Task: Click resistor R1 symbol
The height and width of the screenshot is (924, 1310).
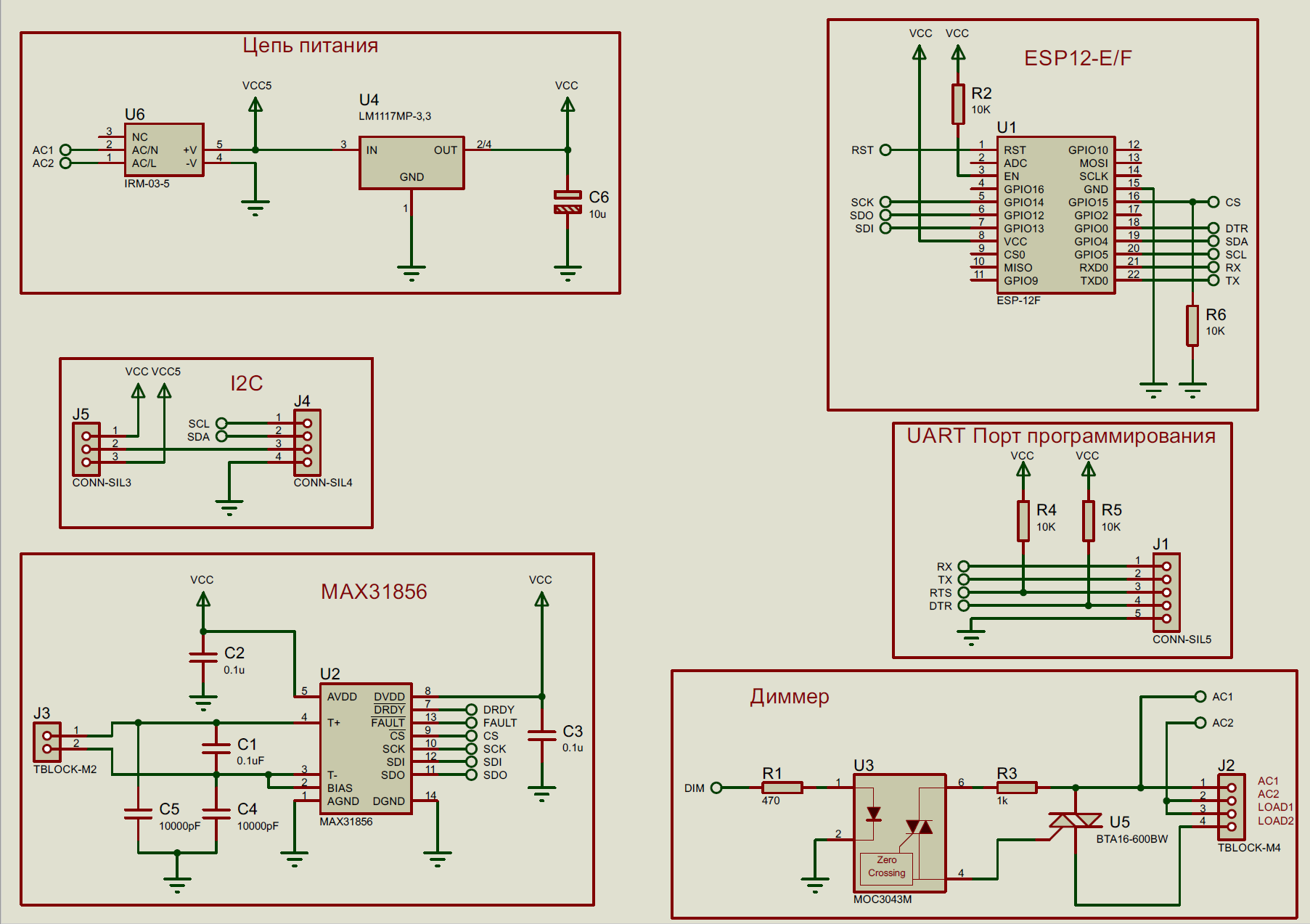Action: pos(782,788)
